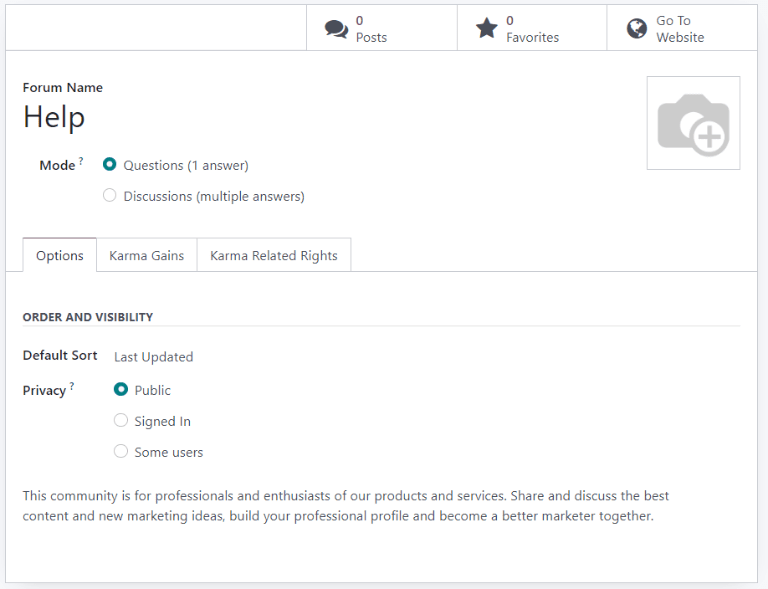Select Questions (1 answer) mode
The width and height of the screenshot is (768, 589).
110,165
